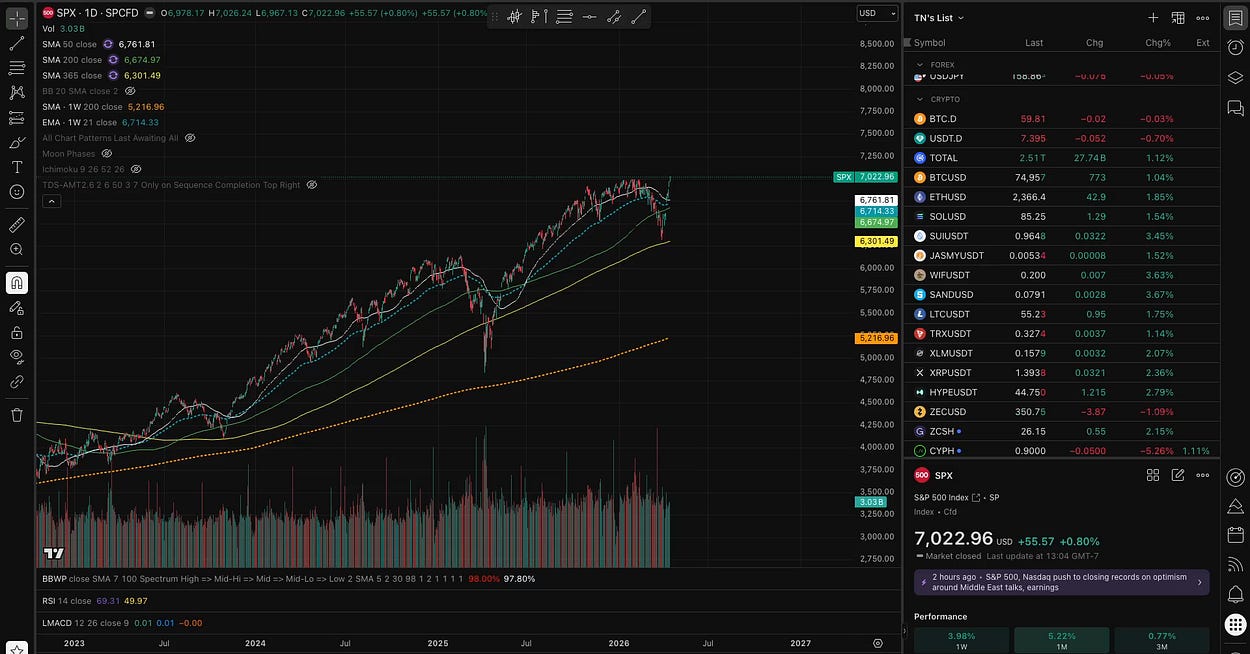Viewport: 1250px width, 654px height.
Task: Select the brush drawing tool
Action: [17, 143]
